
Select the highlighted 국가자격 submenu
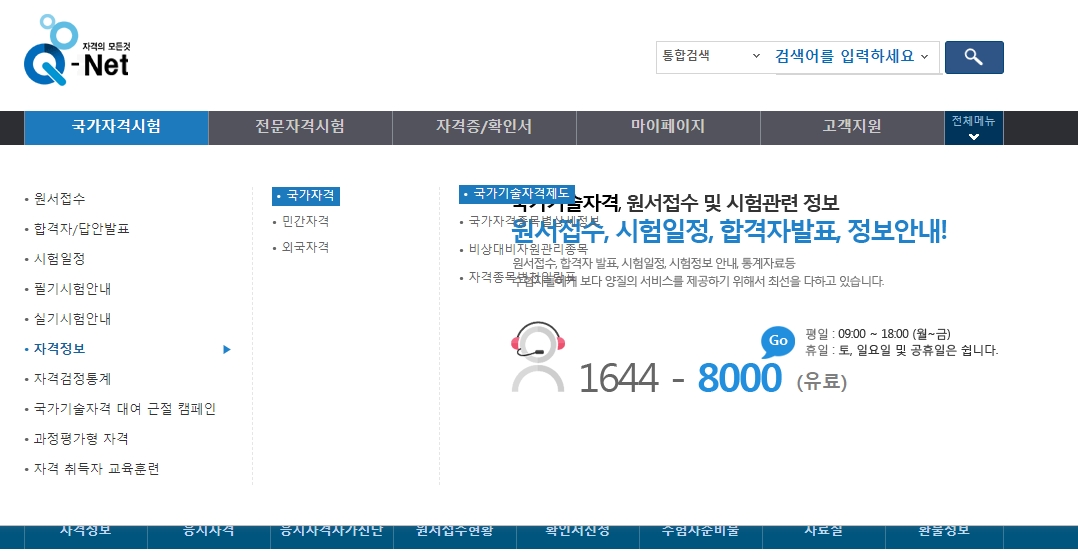[306, 196]
